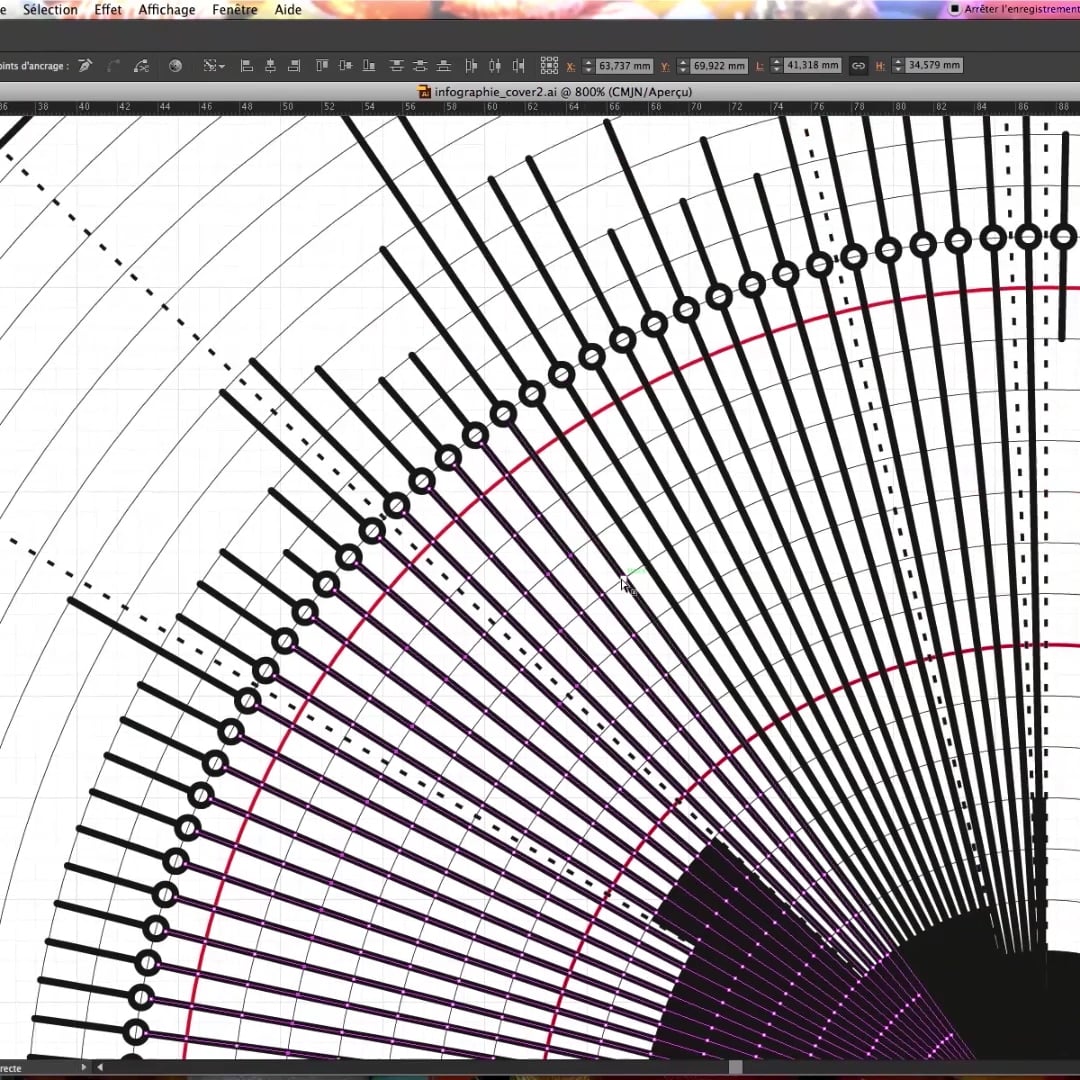The image size is (1080, 1080).
Task: Open the Fenêtre menu
Action: tap(235, 10)
